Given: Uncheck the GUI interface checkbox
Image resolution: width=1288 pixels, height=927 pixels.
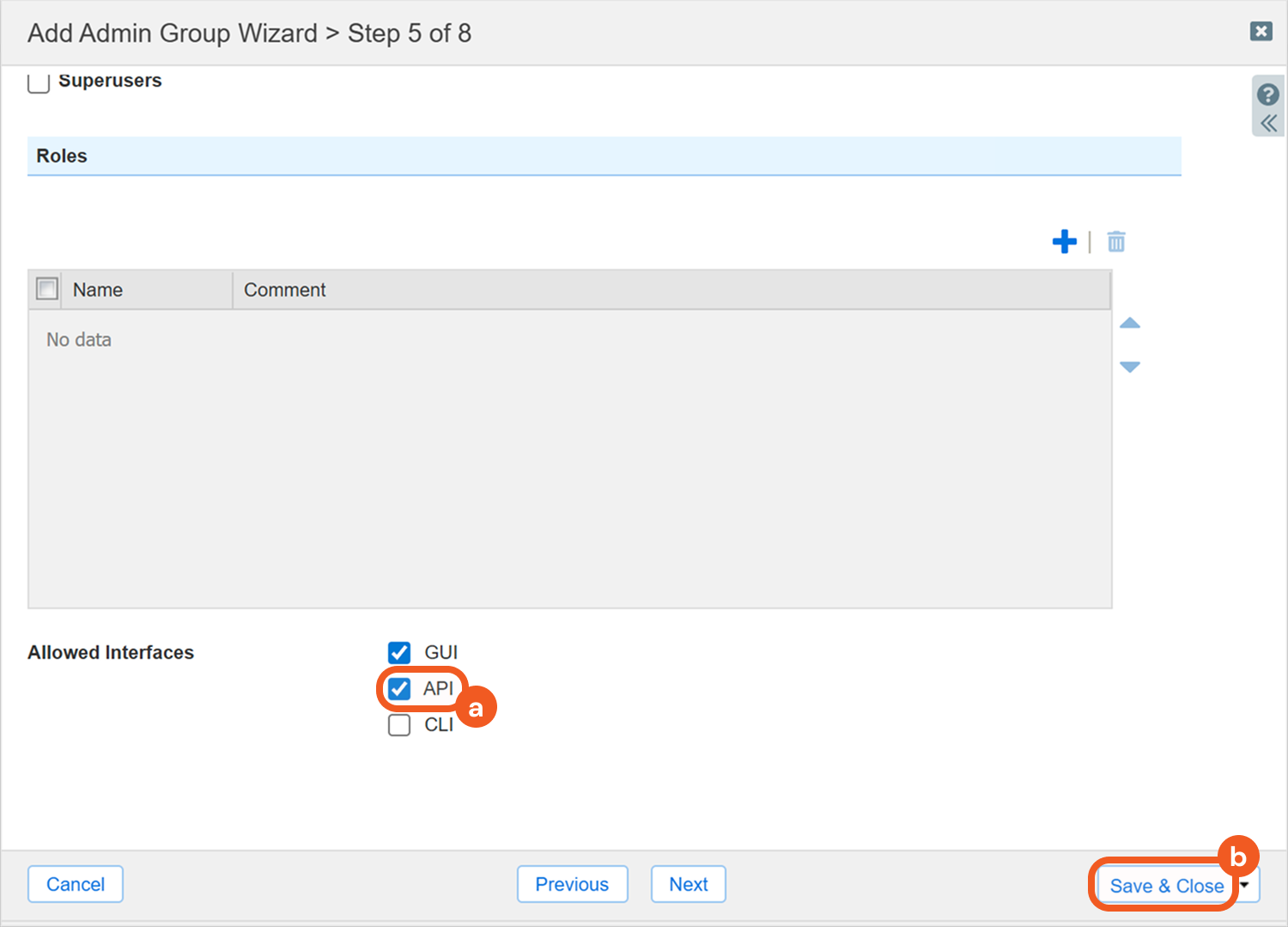Looking at the screenshot, I should (399, 653).
